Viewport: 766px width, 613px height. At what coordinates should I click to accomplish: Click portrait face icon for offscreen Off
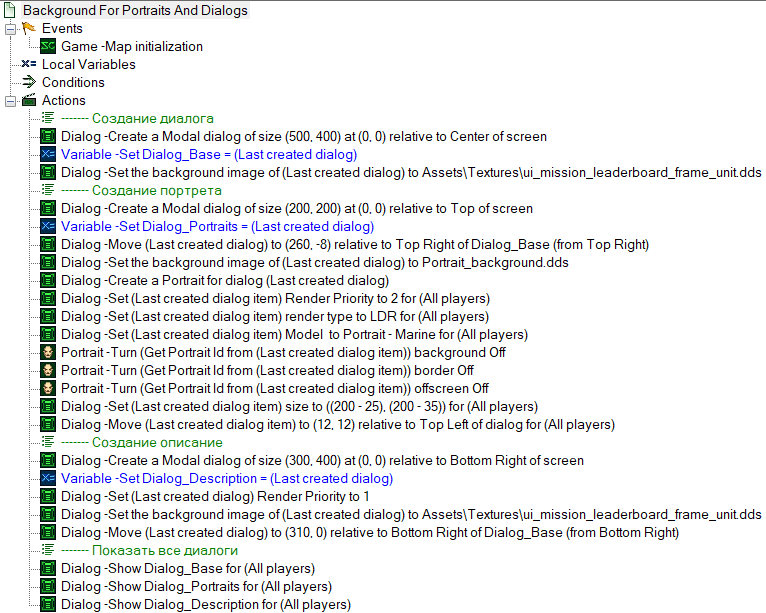(47, 388)
